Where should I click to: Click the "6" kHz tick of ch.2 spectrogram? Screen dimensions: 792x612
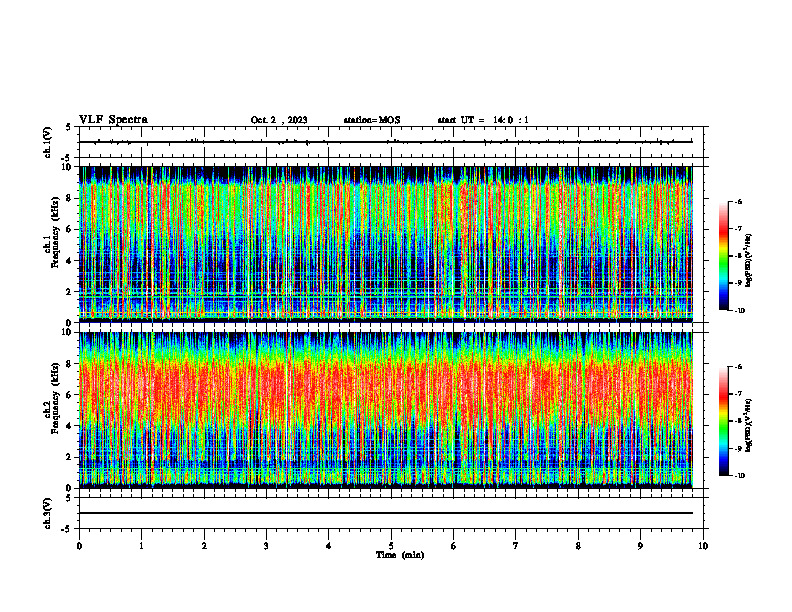click(70, 395)
